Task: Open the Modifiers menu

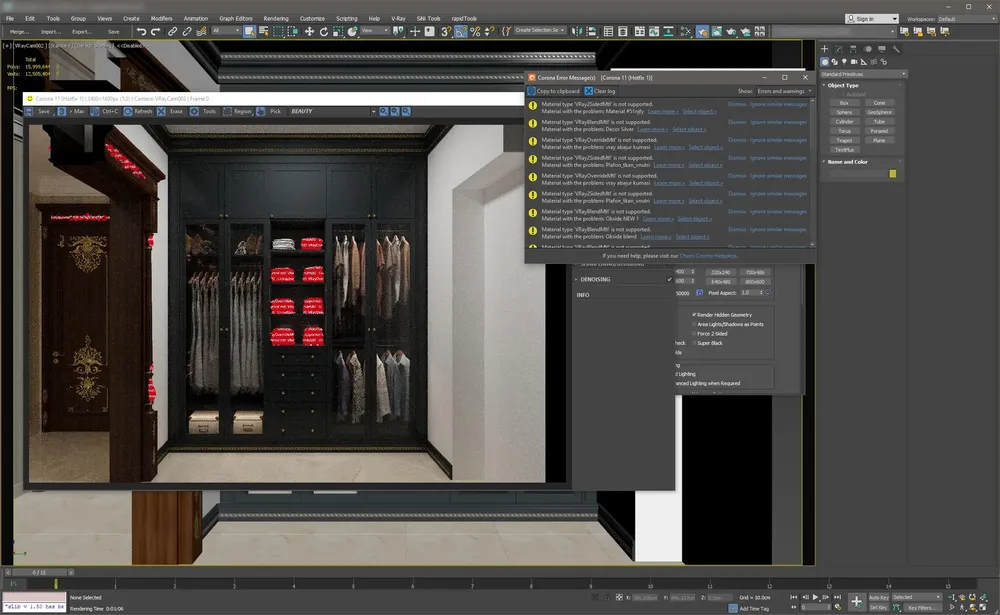Action: pos(161,19)
